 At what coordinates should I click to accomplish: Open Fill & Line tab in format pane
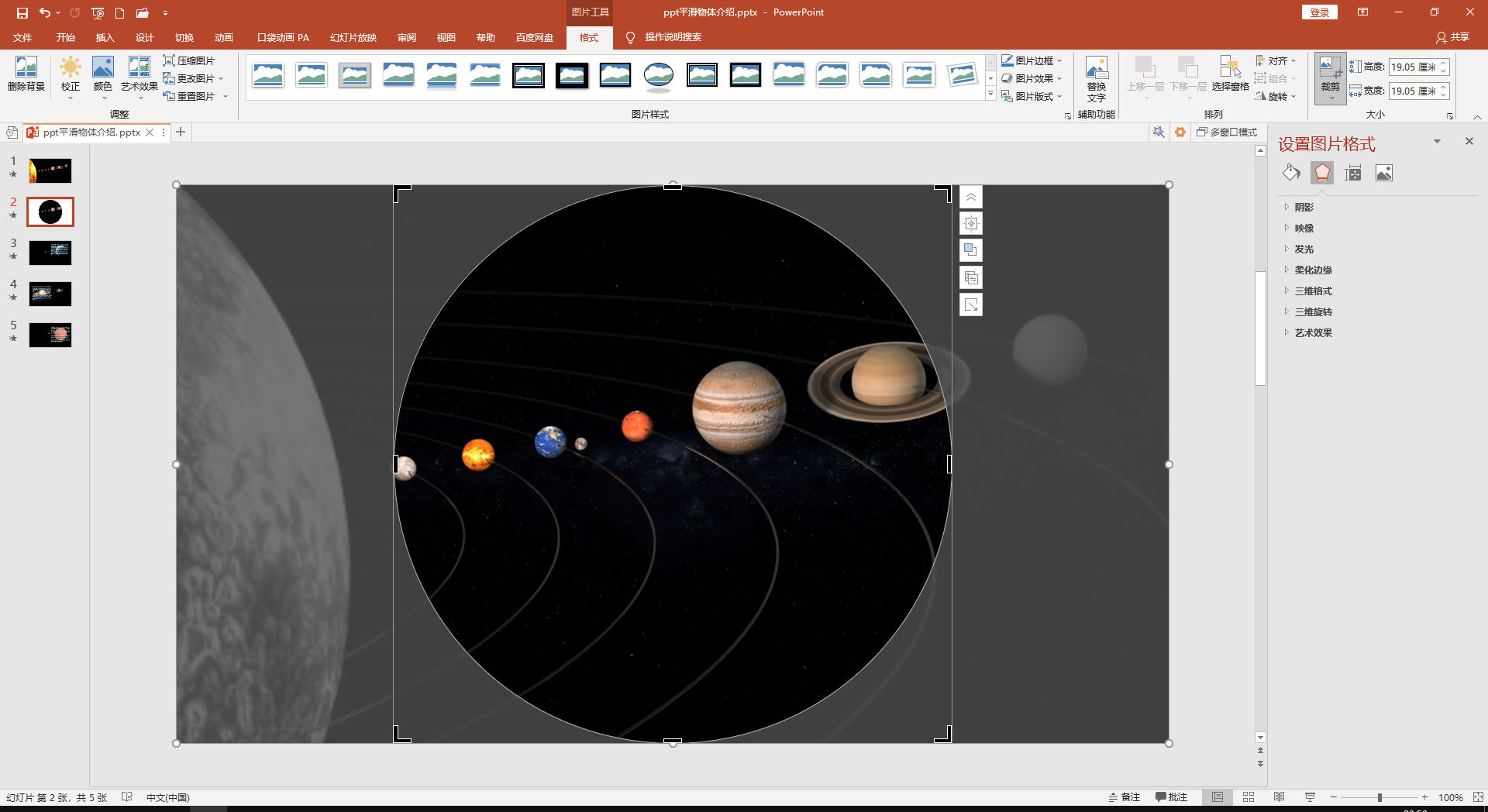[x=1291, y=173]
